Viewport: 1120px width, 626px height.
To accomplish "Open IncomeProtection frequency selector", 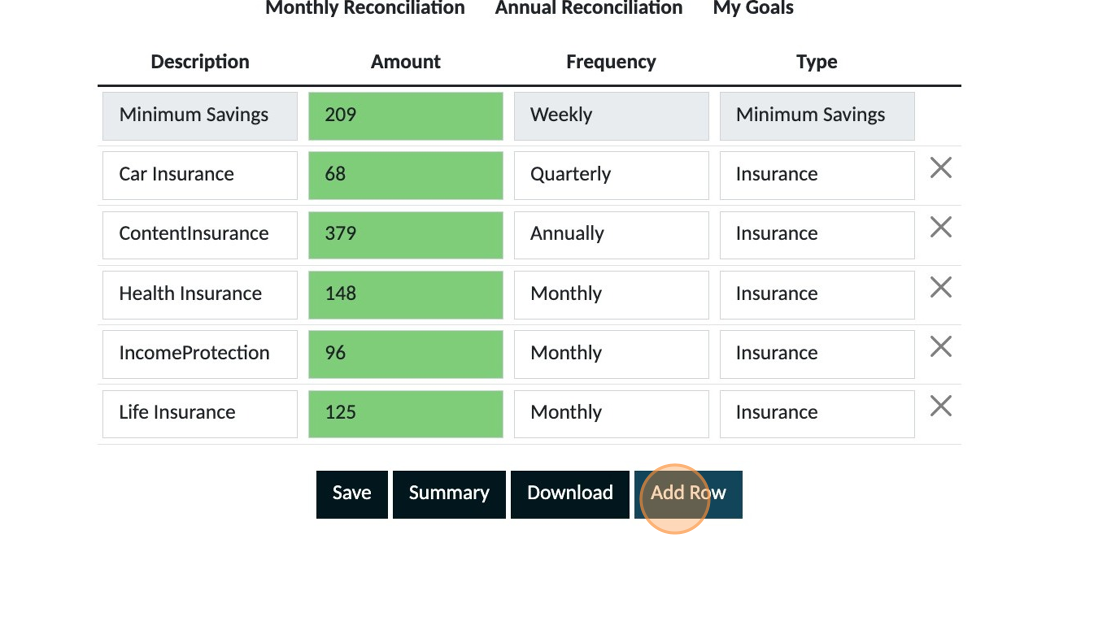I will click(611, 354).
